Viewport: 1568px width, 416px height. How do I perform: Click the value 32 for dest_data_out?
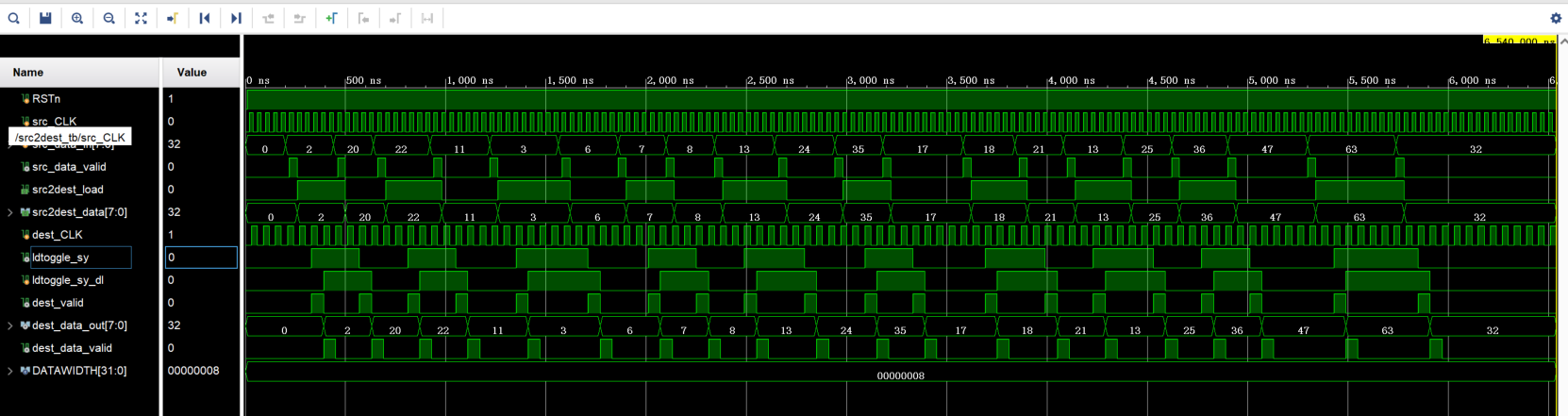pyautogui.click(x=174, y=325)
